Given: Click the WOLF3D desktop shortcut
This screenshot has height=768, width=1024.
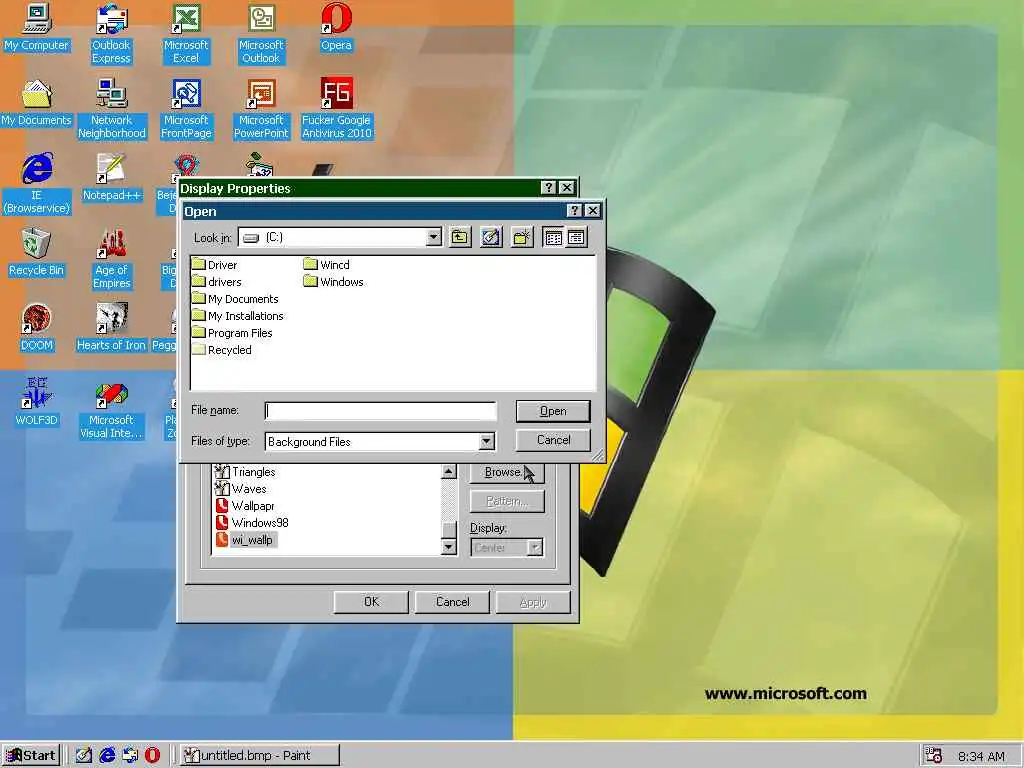Looking at the screenshot, I should click(37, 402).
